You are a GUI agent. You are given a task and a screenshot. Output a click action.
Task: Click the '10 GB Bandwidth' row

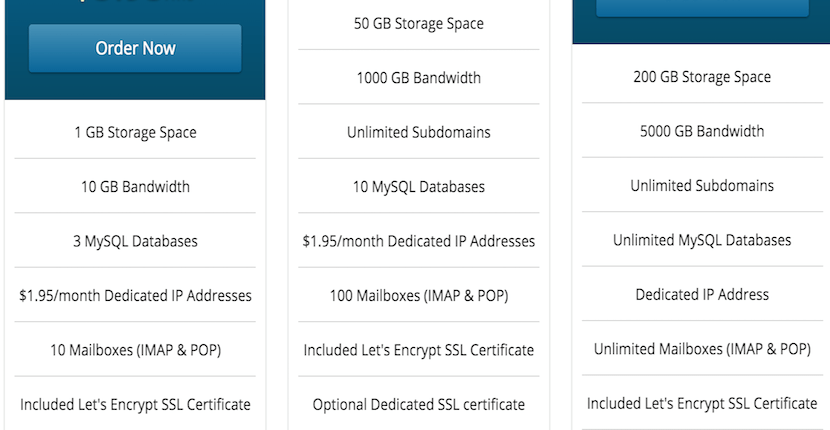(135, 186)
